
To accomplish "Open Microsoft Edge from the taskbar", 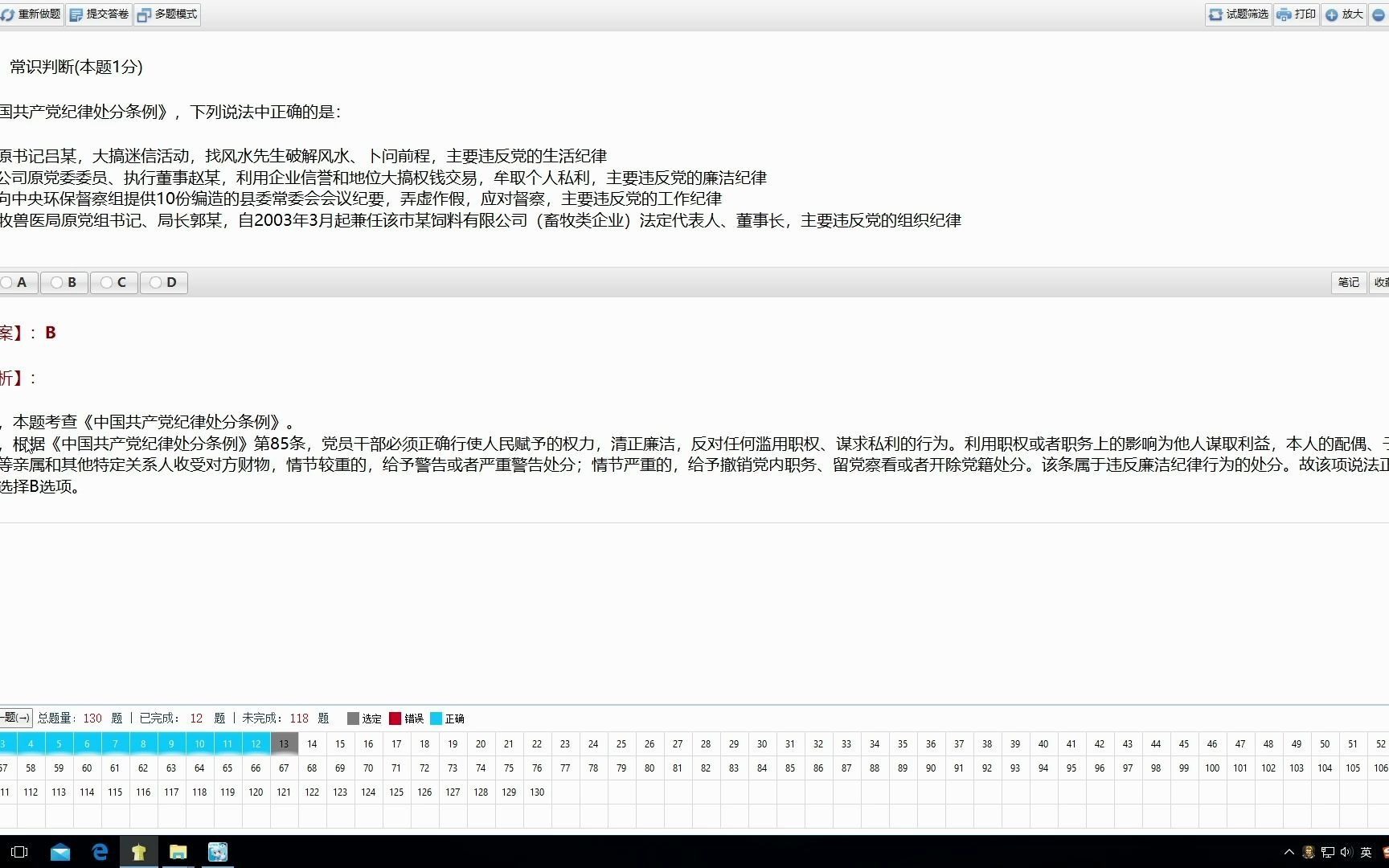I will pos(100,852).
